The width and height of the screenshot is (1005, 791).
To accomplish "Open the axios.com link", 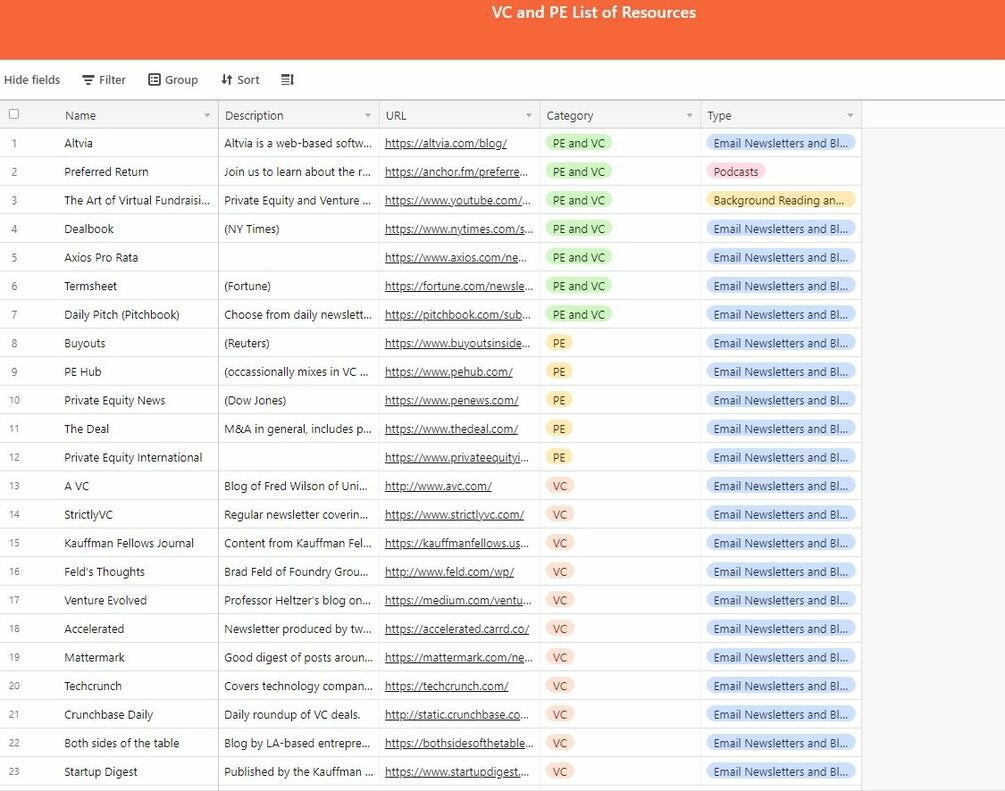I will [x=456, y=258].
